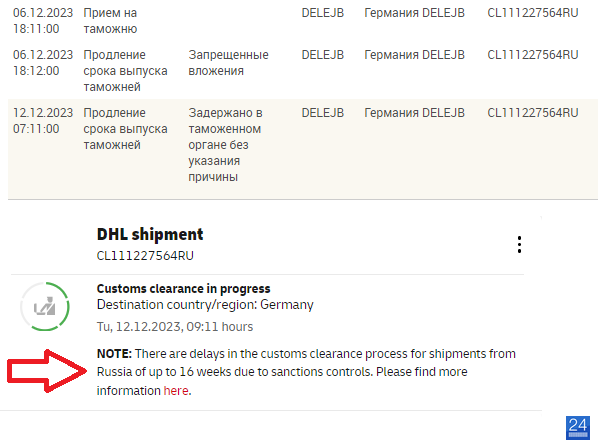Click the 'Запрещенные вложения' reason text
This screenshot has width=598, height=448.
(228, 63)
